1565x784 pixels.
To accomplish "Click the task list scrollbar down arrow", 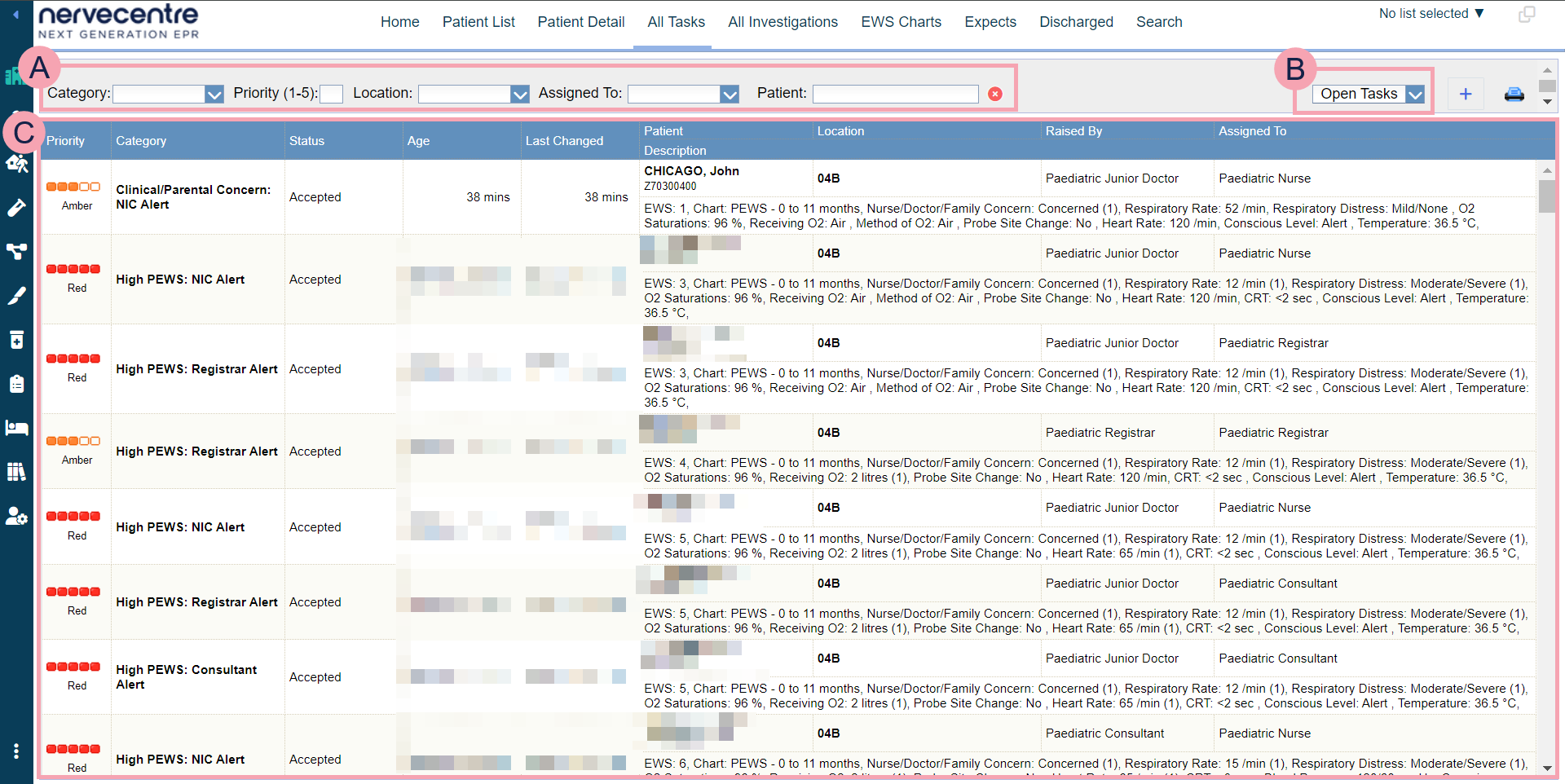I will pyautogui.click(x=1546, y=767).
